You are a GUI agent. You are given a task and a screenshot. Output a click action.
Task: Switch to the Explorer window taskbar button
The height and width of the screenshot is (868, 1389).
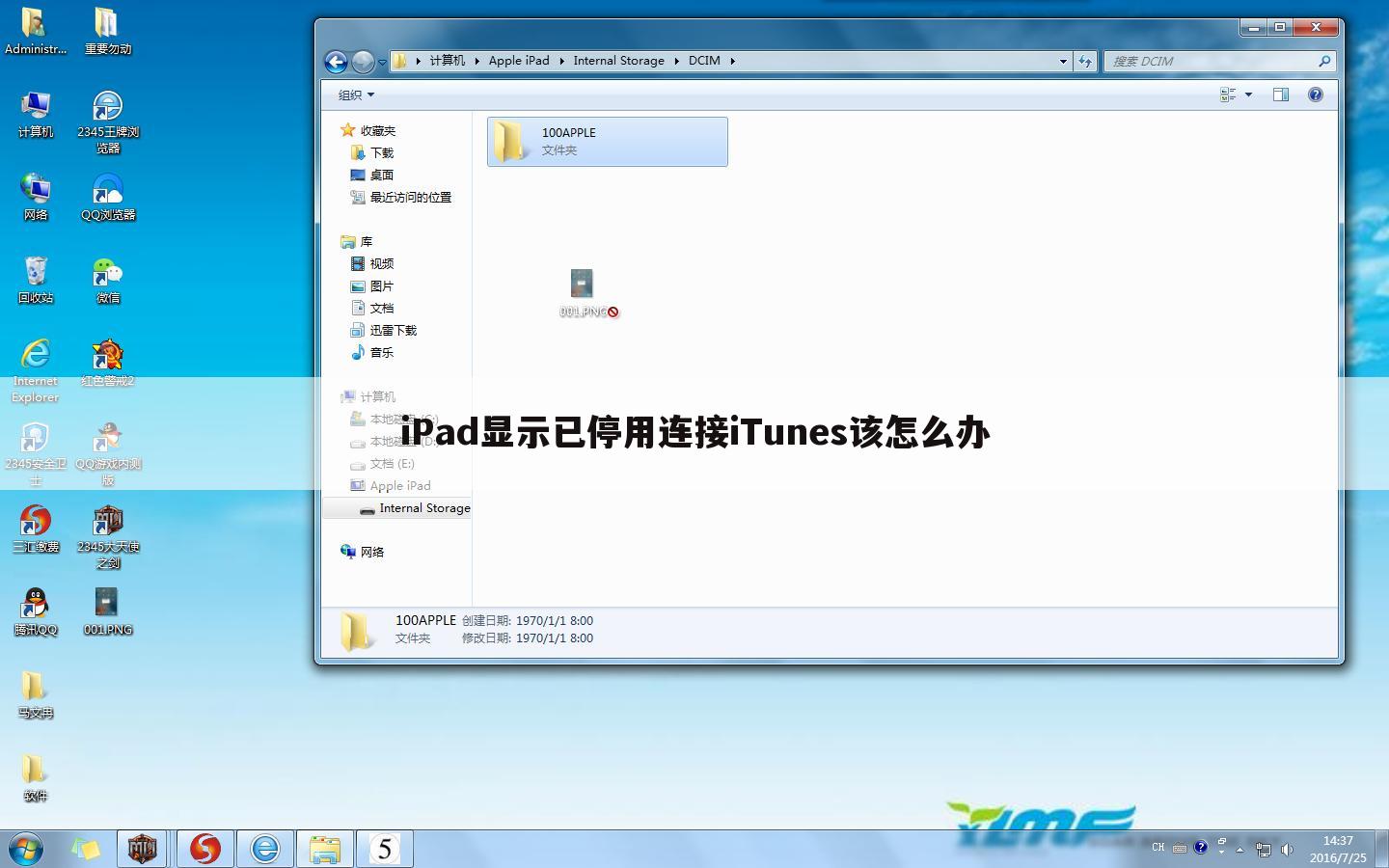(x=325, y=849)
